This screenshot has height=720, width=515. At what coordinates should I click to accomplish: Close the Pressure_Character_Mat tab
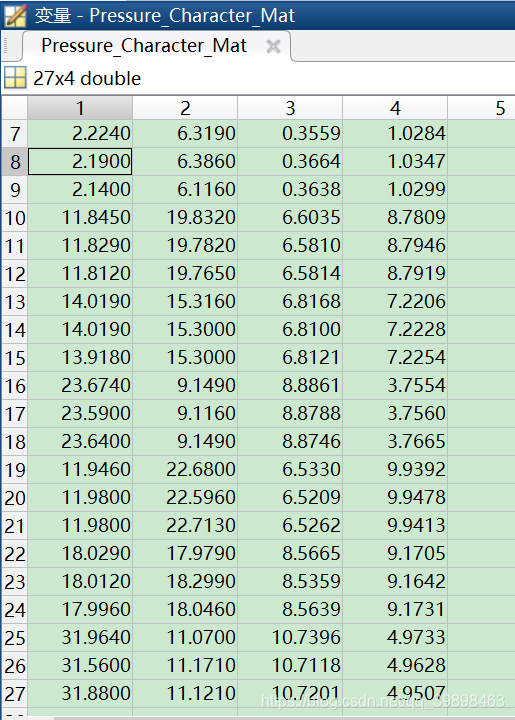click(x=273, y=46)
